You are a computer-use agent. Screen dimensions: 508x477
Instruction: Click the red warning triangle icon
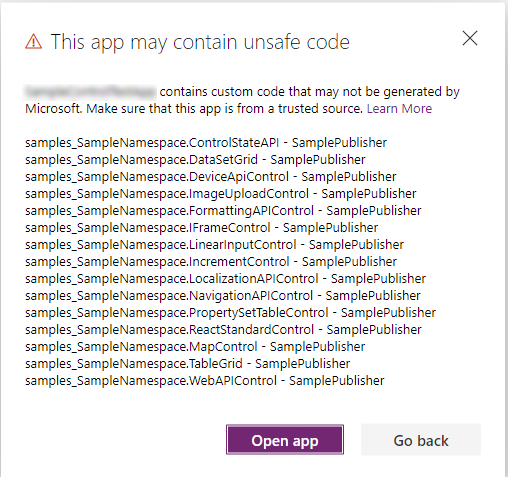[34, 42]
